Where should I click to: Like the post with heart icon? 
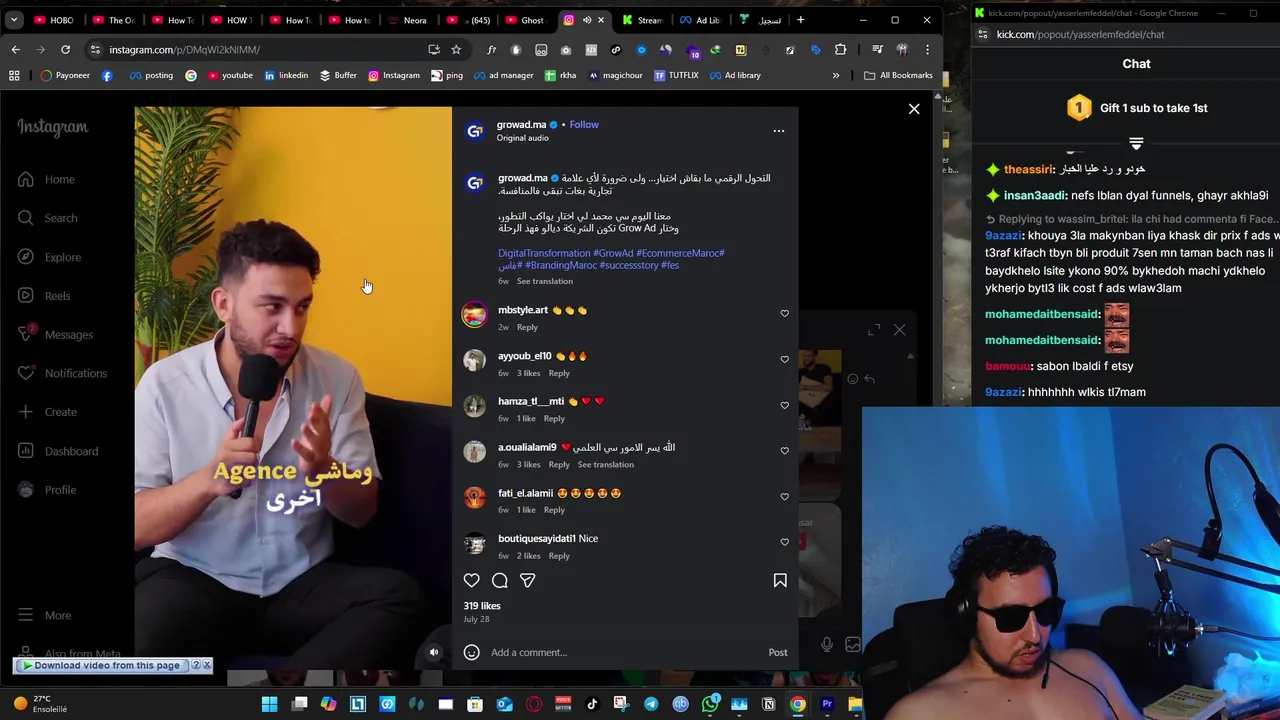coord(471,581)
